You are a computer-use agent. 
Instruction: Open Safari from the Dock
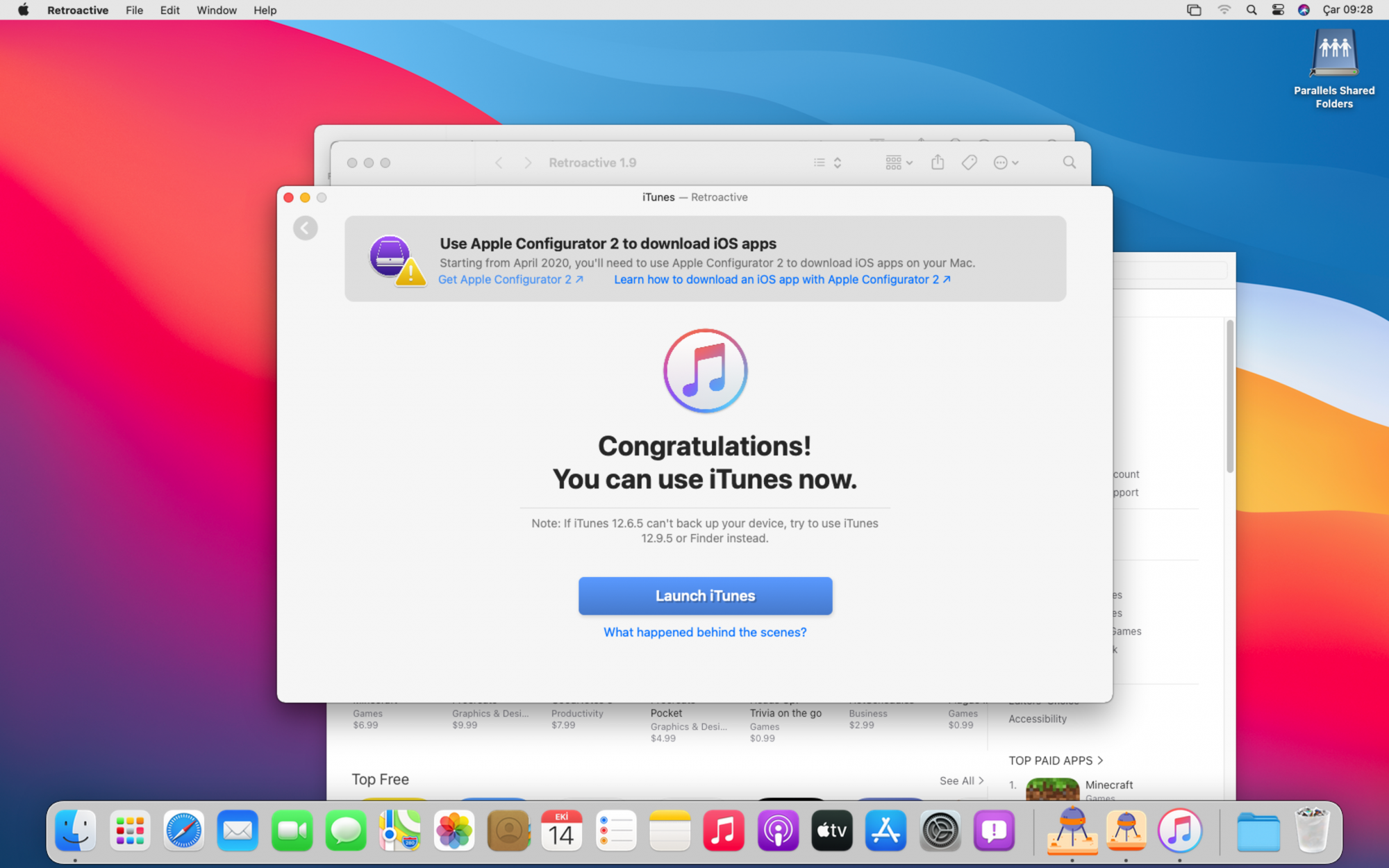(x=184, y=831)
